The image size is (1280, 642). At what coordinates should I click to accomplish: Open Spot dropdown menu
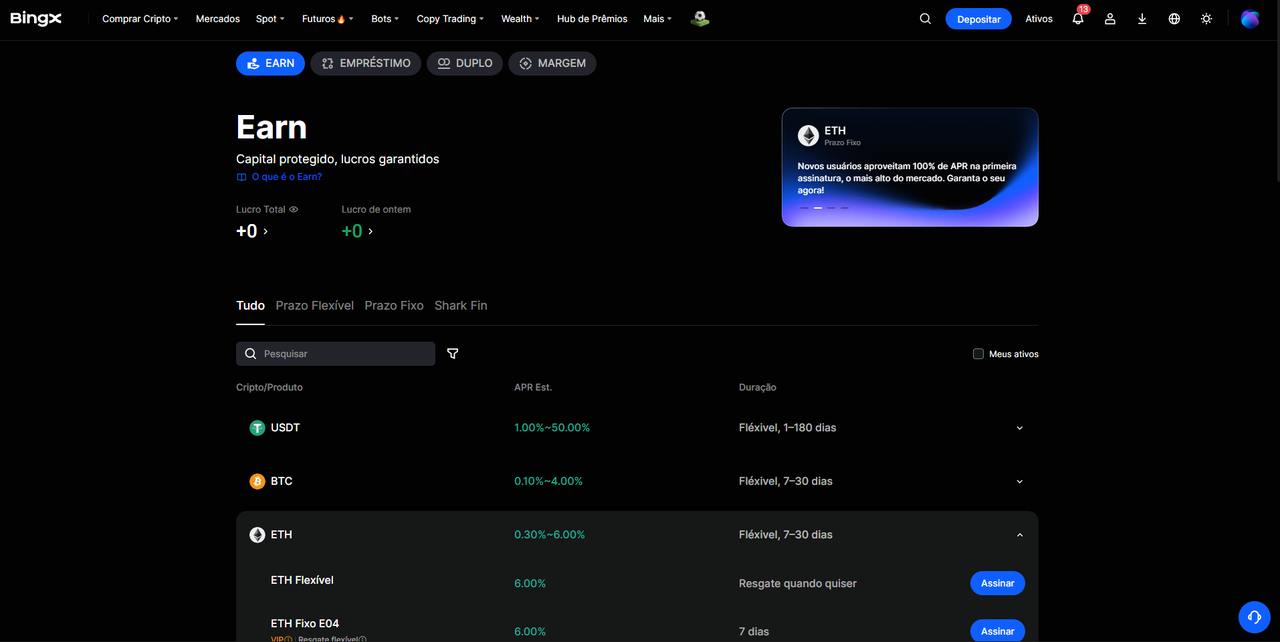tap(270, 19)
